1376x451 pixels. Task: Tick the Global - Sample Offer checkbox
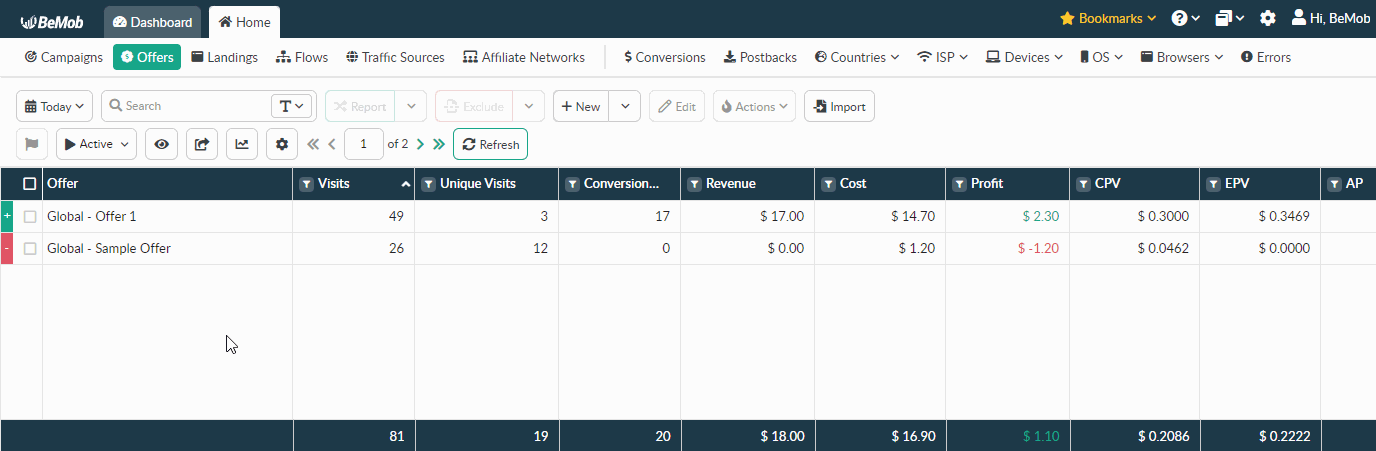click(30, 248)
